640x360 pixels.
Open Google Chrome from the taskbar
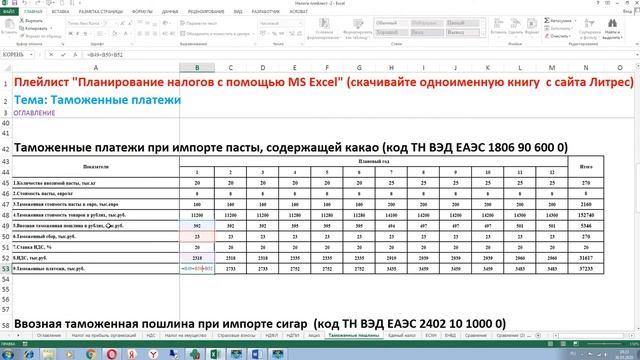[x=91, y=354]
